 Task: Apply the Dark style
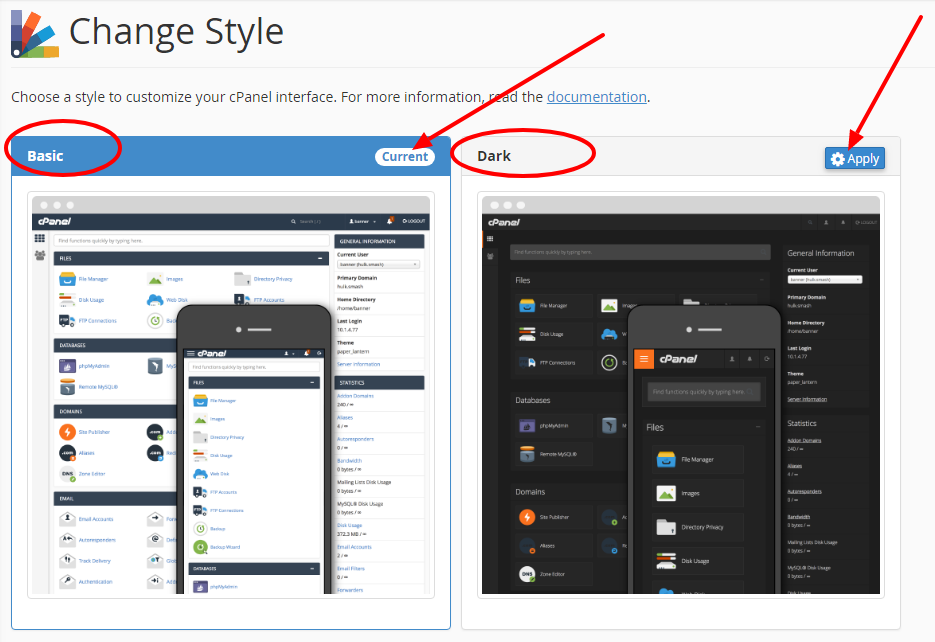tap(854, 159)
